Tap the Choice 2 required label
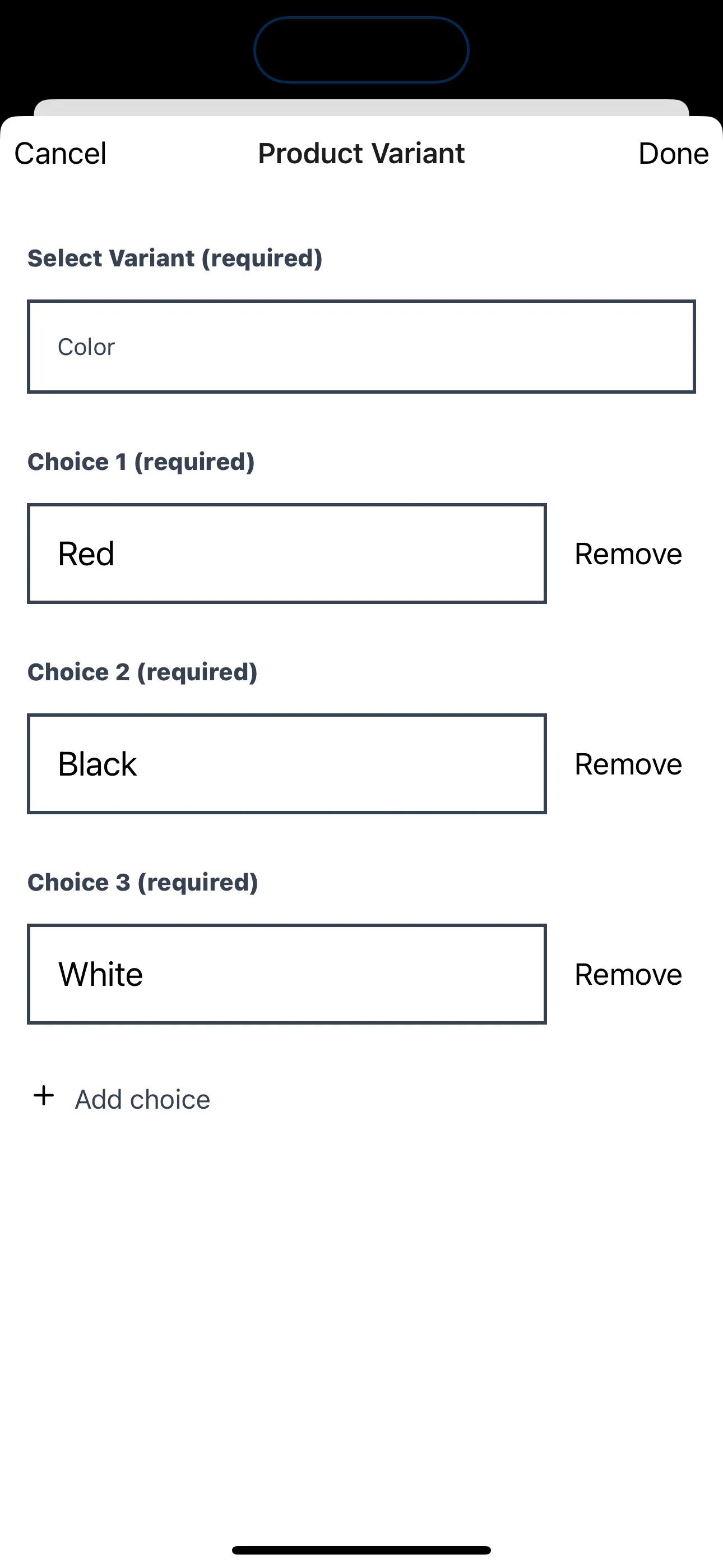The height and width of the screenshot is (1568, 723). coord(142,671)
